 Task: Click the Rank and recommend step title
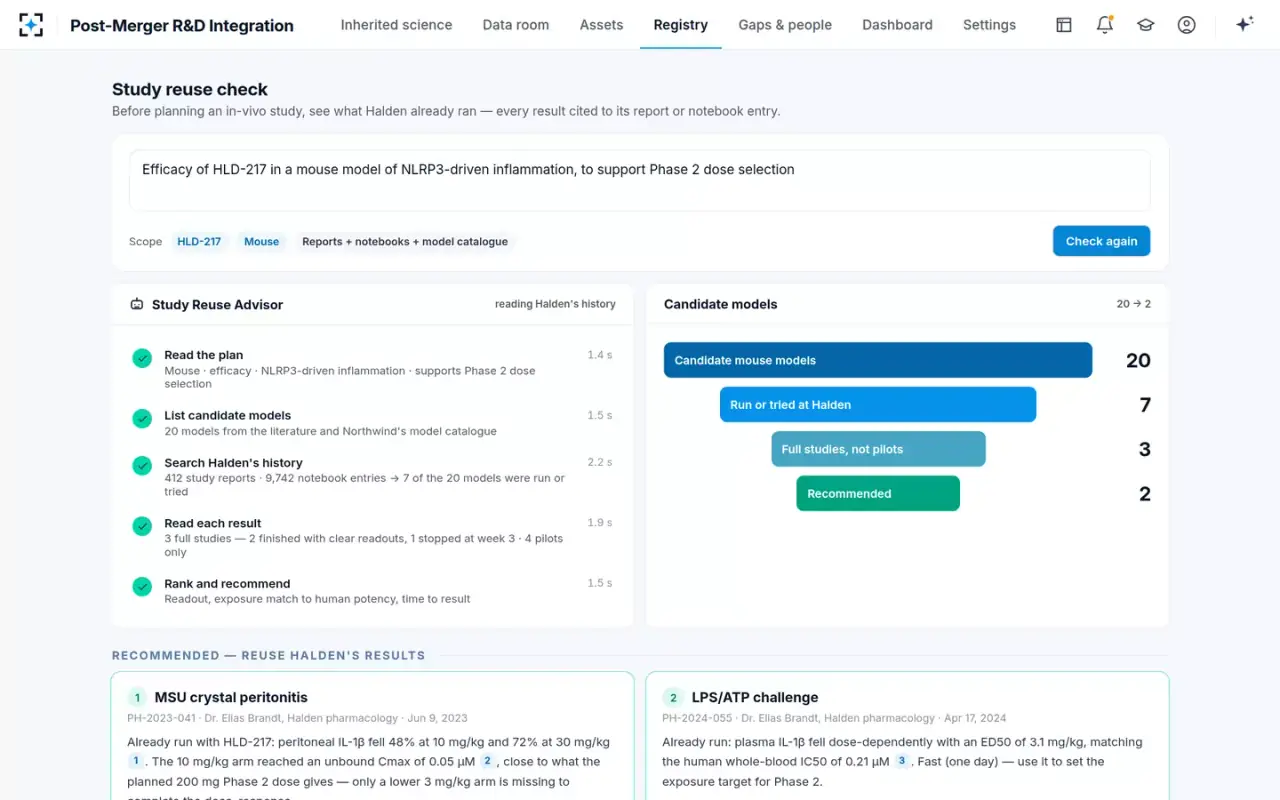[x=227, y=584]
